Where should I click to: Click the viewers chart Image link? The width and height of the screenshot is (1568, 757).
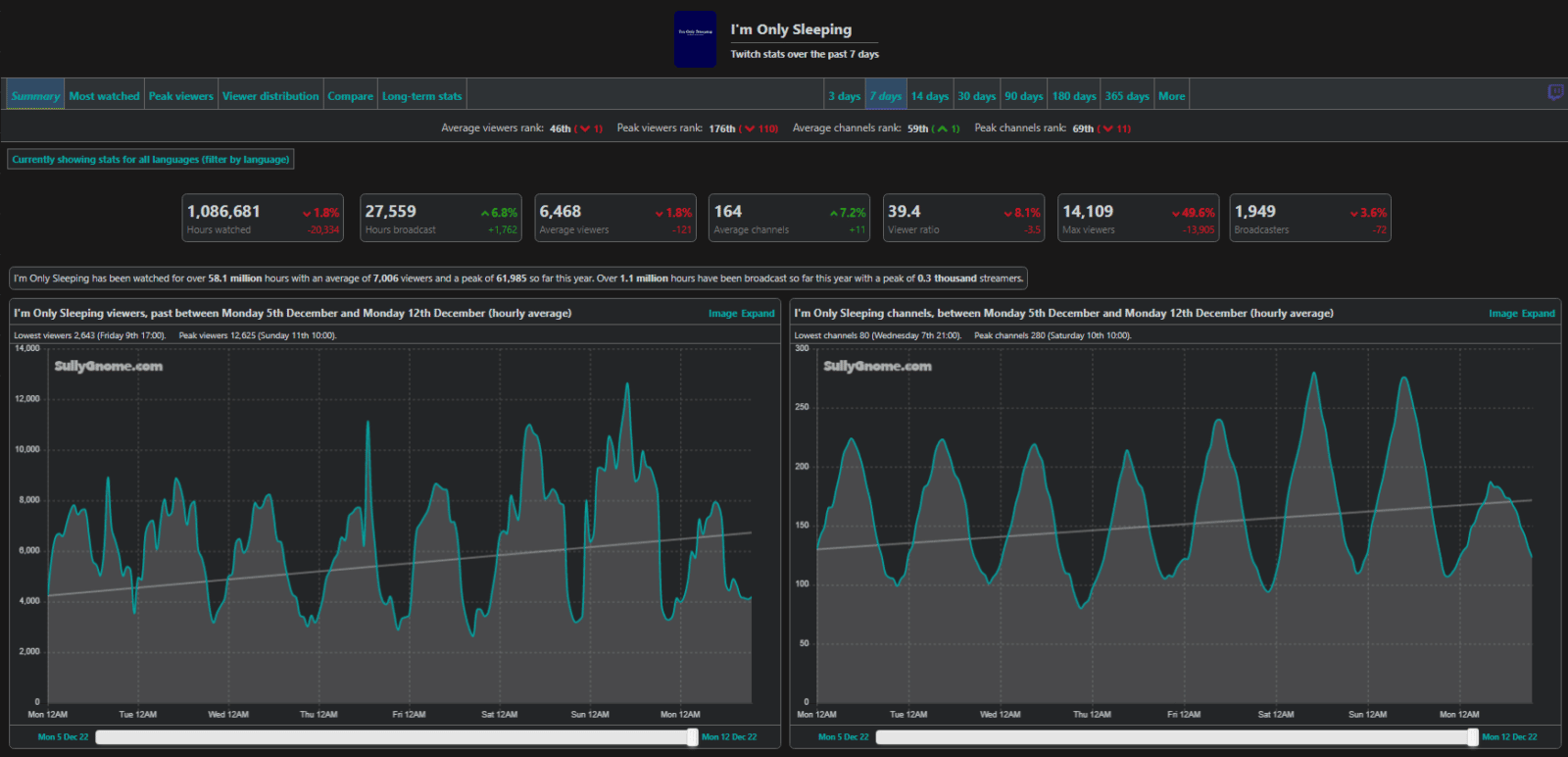[722, 314]
